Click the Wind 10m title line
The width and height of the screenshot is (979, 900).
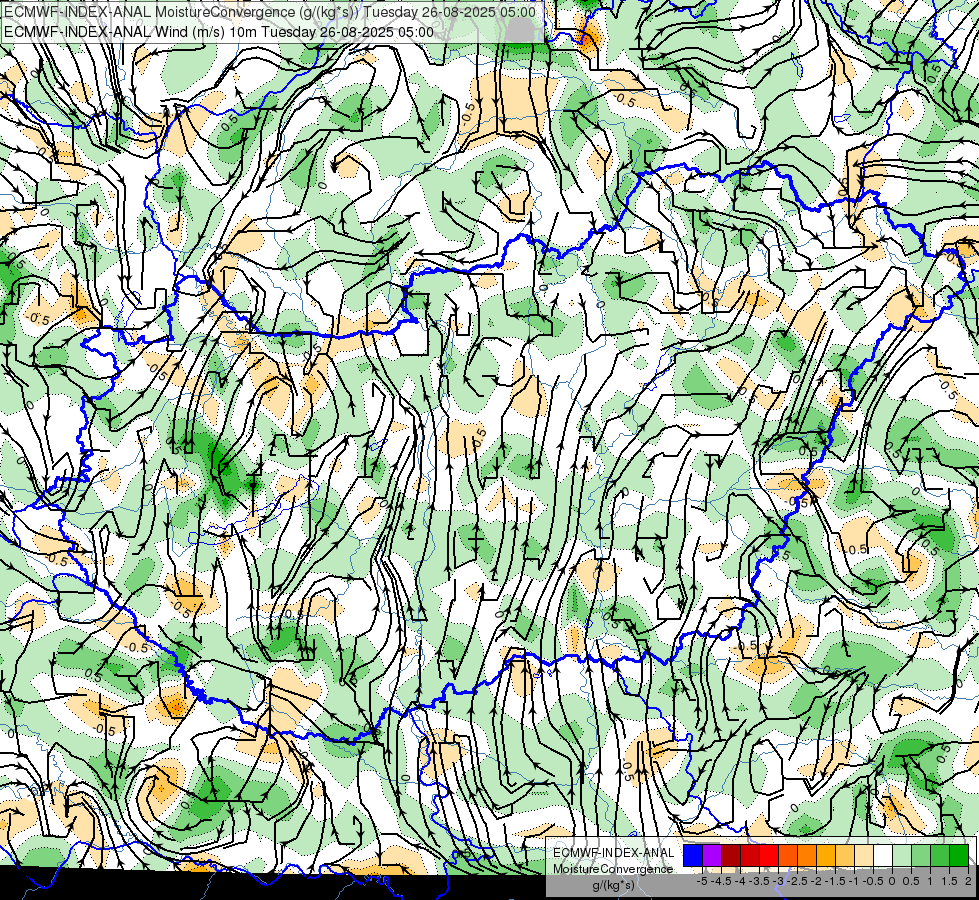tap(219, 32)
